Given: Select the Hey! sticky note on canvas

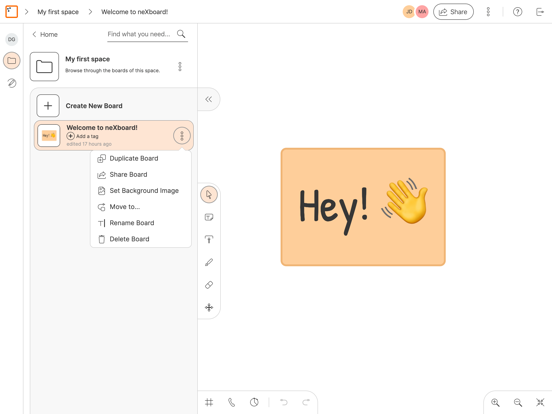Looking at the screenshot, I should click(x=363, y=207).
